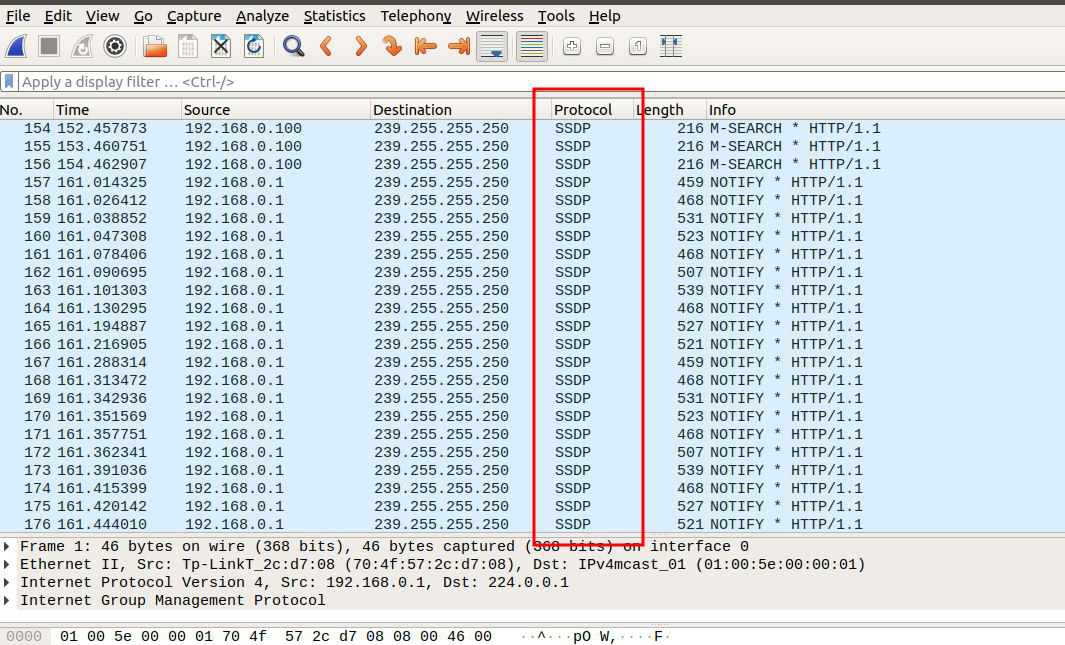Image resolution: width=1065 pixels, height=645 pixels.
Task: Select packet 160 at time 161.047308
Action: click(x=532, y=236)
